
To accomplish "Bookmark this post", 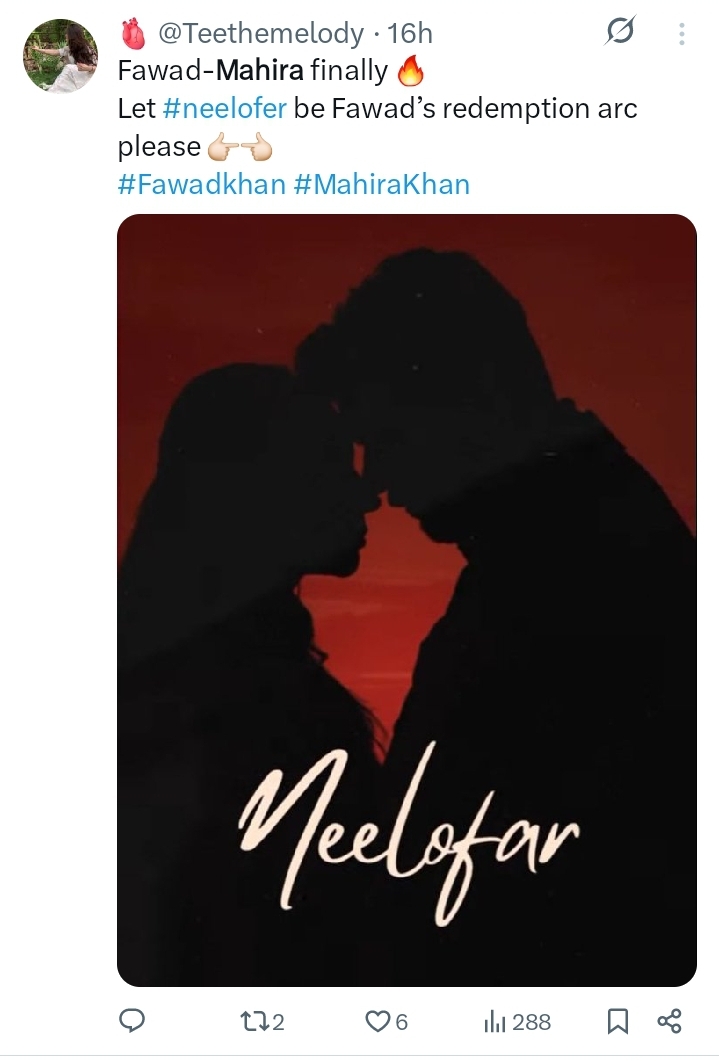I will tap(617, 1021).
